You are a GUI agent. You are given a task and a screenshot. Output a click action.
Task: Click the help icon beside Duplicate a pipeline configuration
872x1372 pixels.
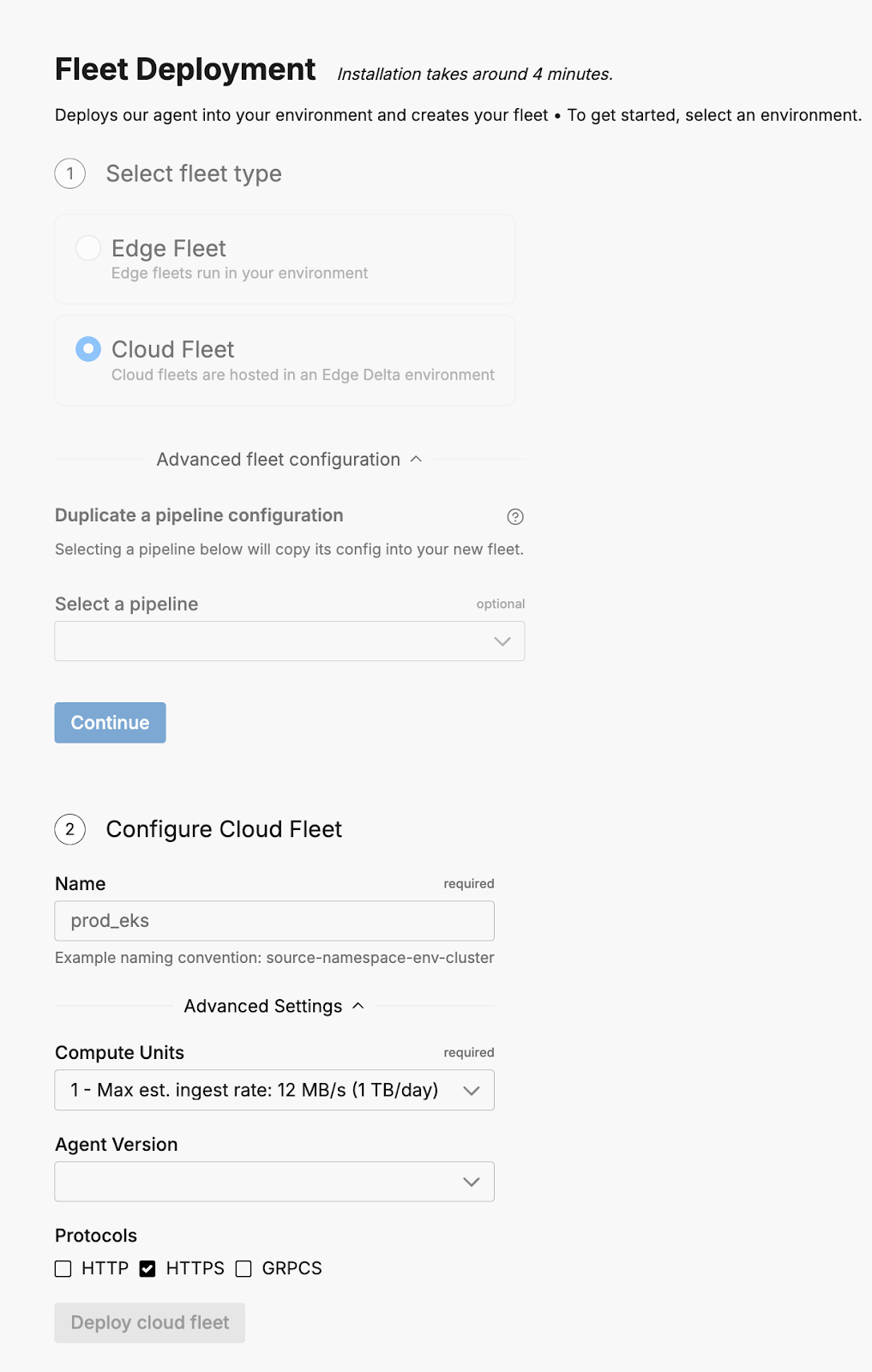click(x=515, y=516)
